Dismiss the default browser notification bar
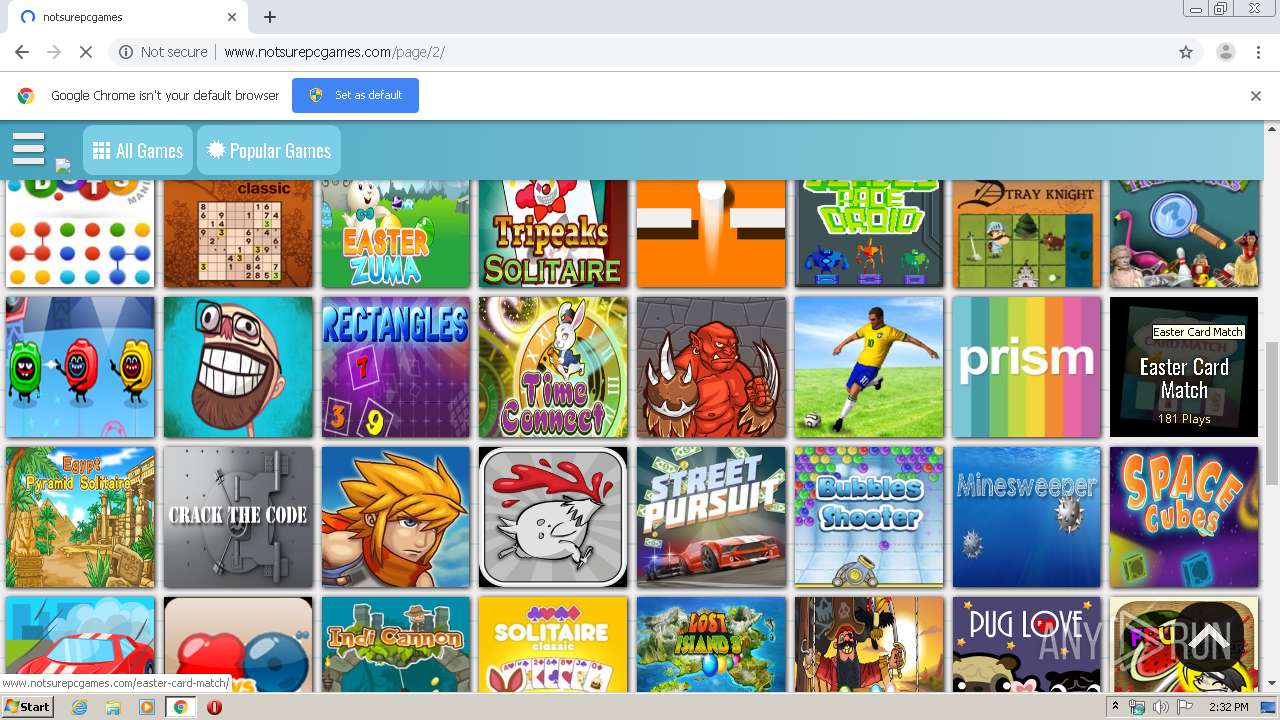Viewport: 1280px width, 720px height. click(x=1256, y=96)
